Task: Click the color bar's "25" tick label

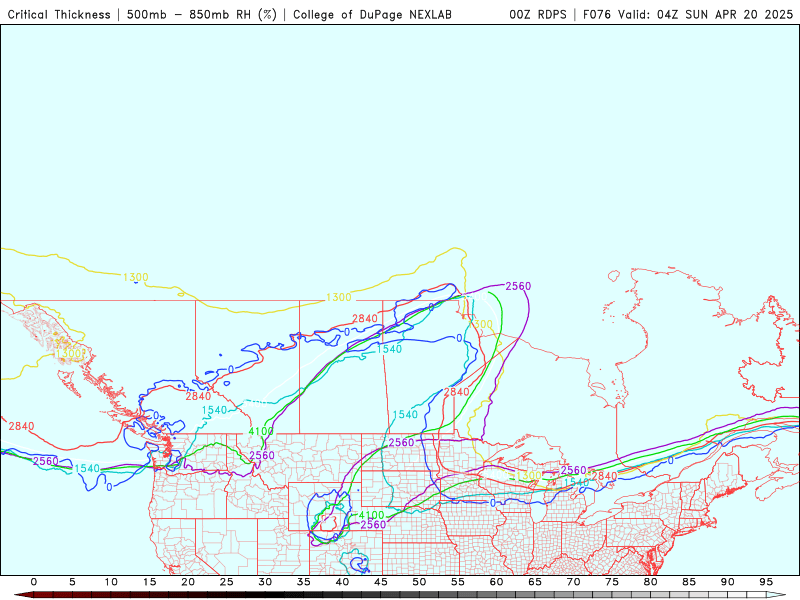Action: tap(227, 582)
